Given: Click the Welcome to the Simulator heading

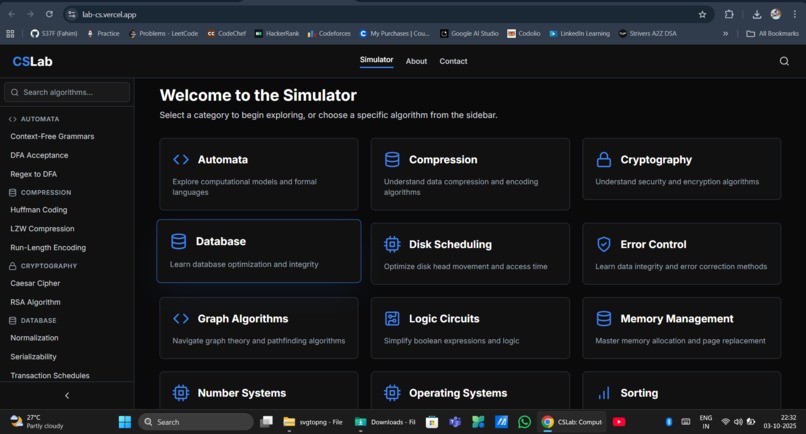Looking at the screenshot, I should (x=258, y=95).
